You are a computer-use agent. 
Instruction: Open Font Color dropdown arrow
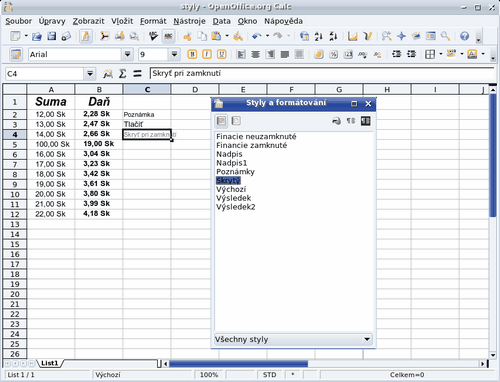click(483, 54)
